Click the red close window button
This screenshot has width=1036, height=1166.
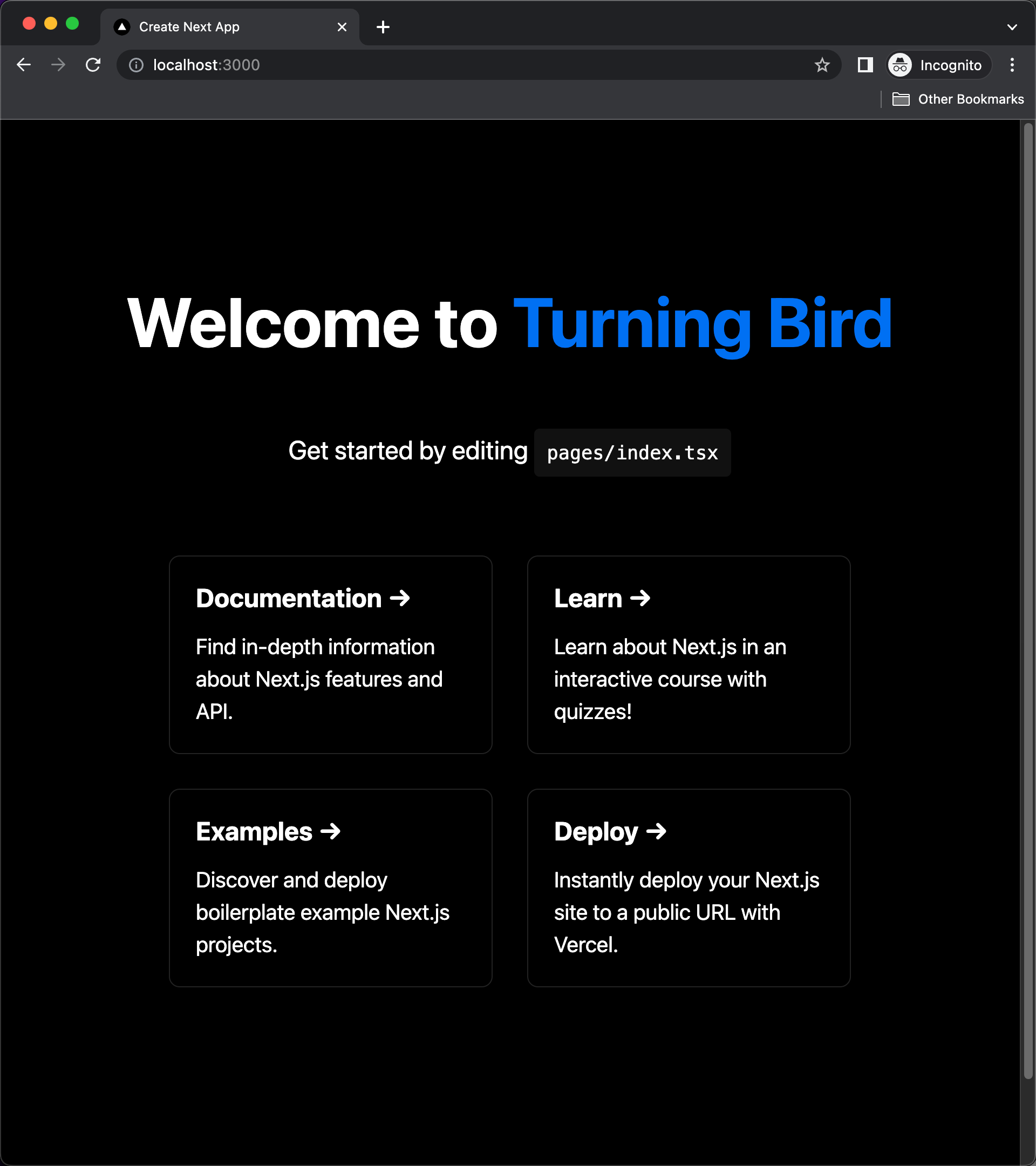pyautogui.click(x=29, y=23)
